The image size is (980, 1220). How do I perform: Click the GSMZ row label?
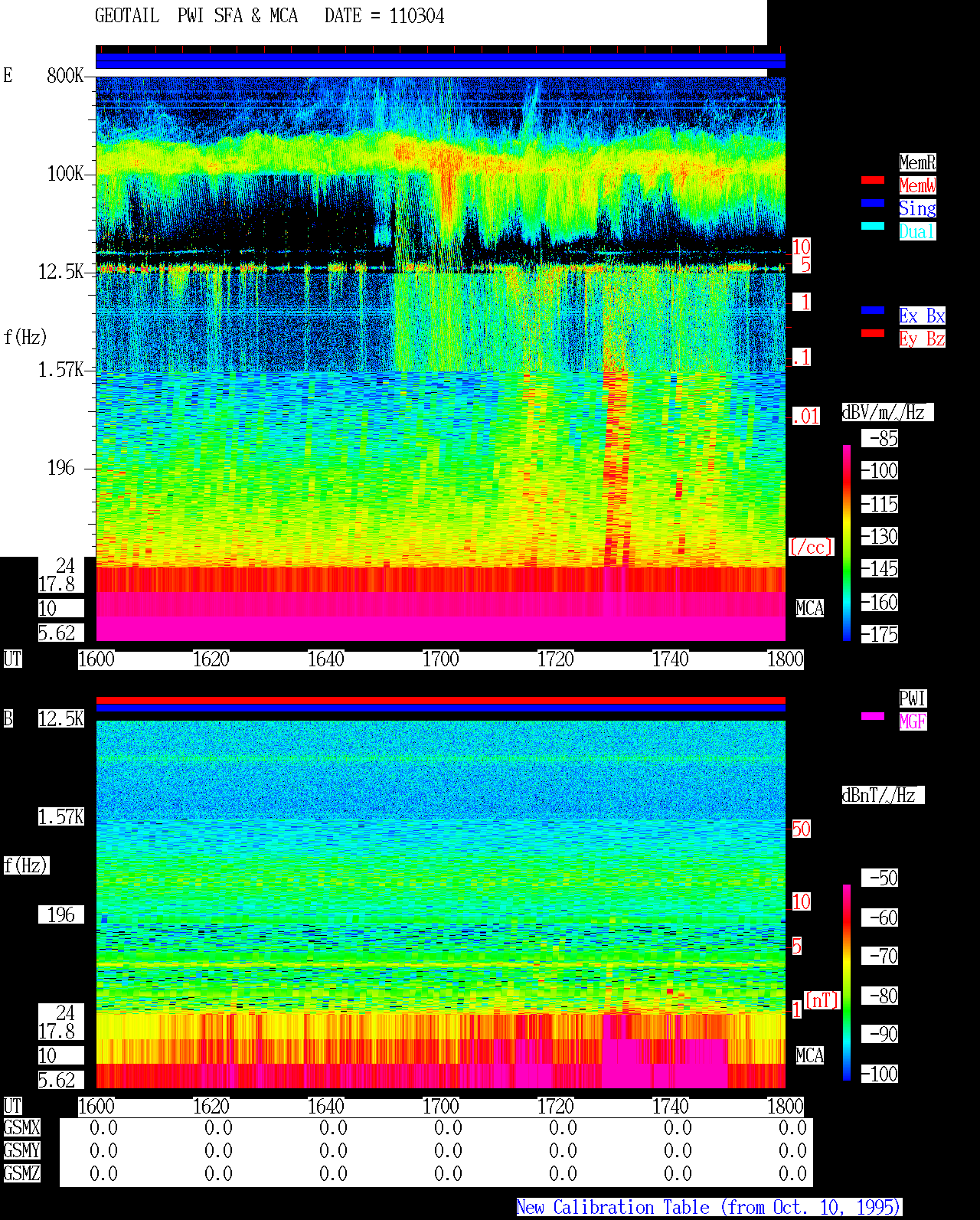pyautogui.click(x=21, y=1173)
